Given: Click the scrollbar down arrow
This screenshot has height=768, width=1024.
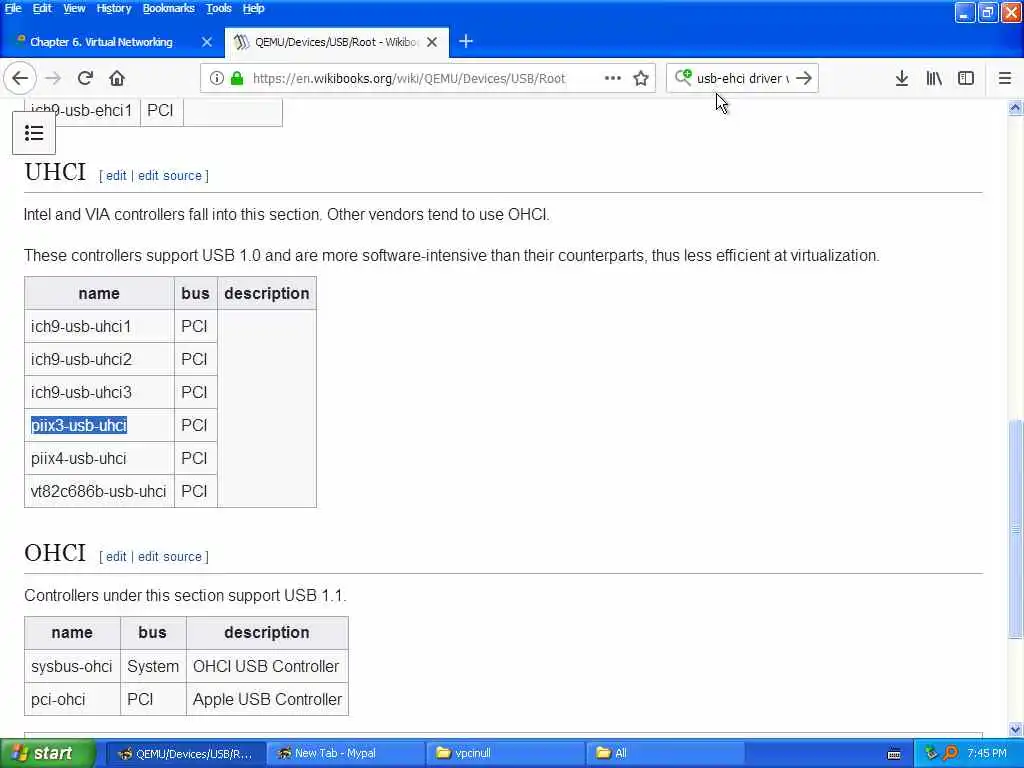Looking at the screenshot, I should 1015,729.
